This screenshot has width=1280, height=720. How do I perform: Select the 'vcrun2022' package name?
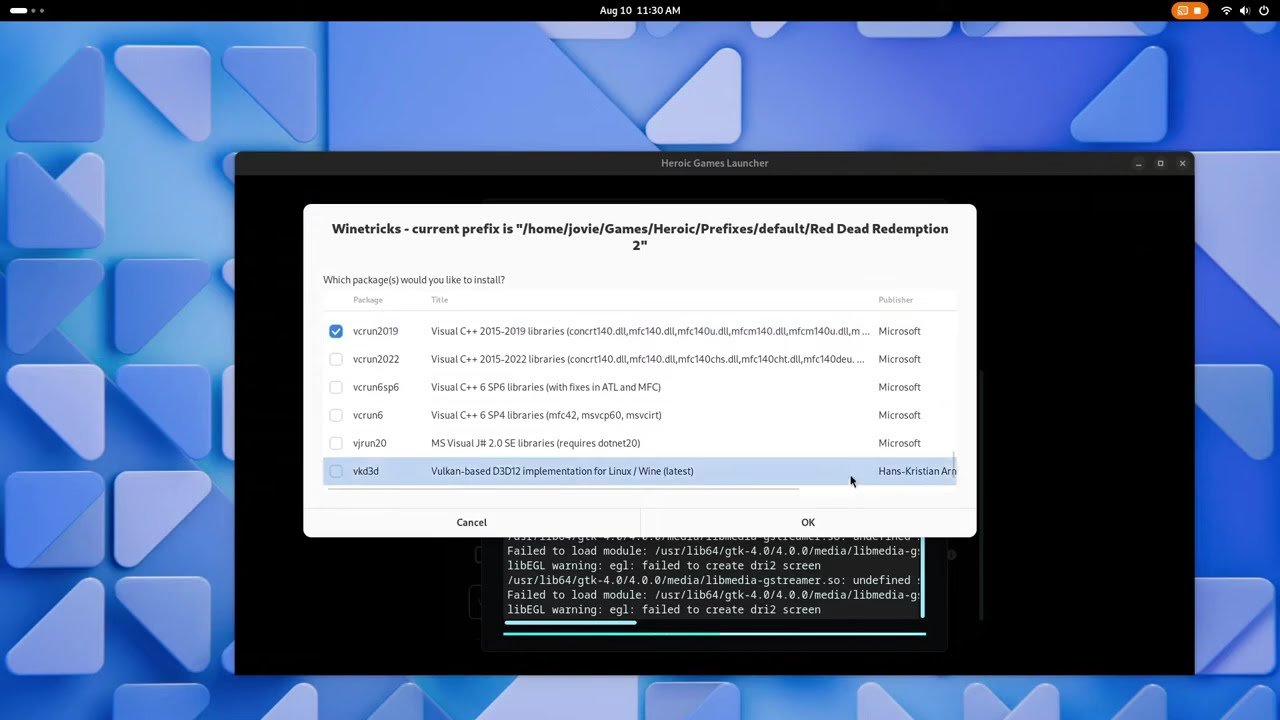pyautogui.click(x=376, y=359)
